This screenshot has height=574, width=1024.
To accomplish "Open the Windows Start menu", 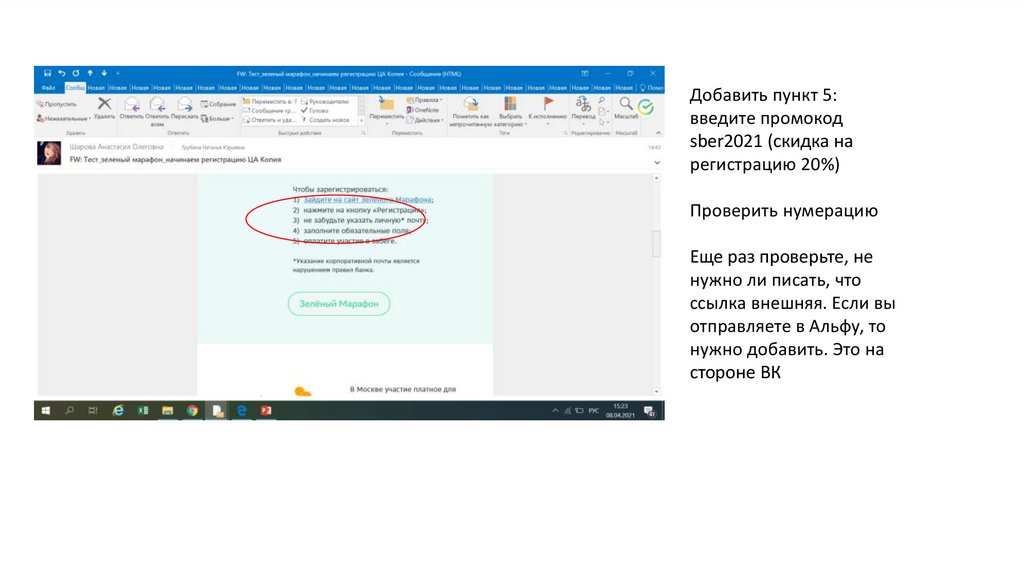I will (x=46, y=411).
